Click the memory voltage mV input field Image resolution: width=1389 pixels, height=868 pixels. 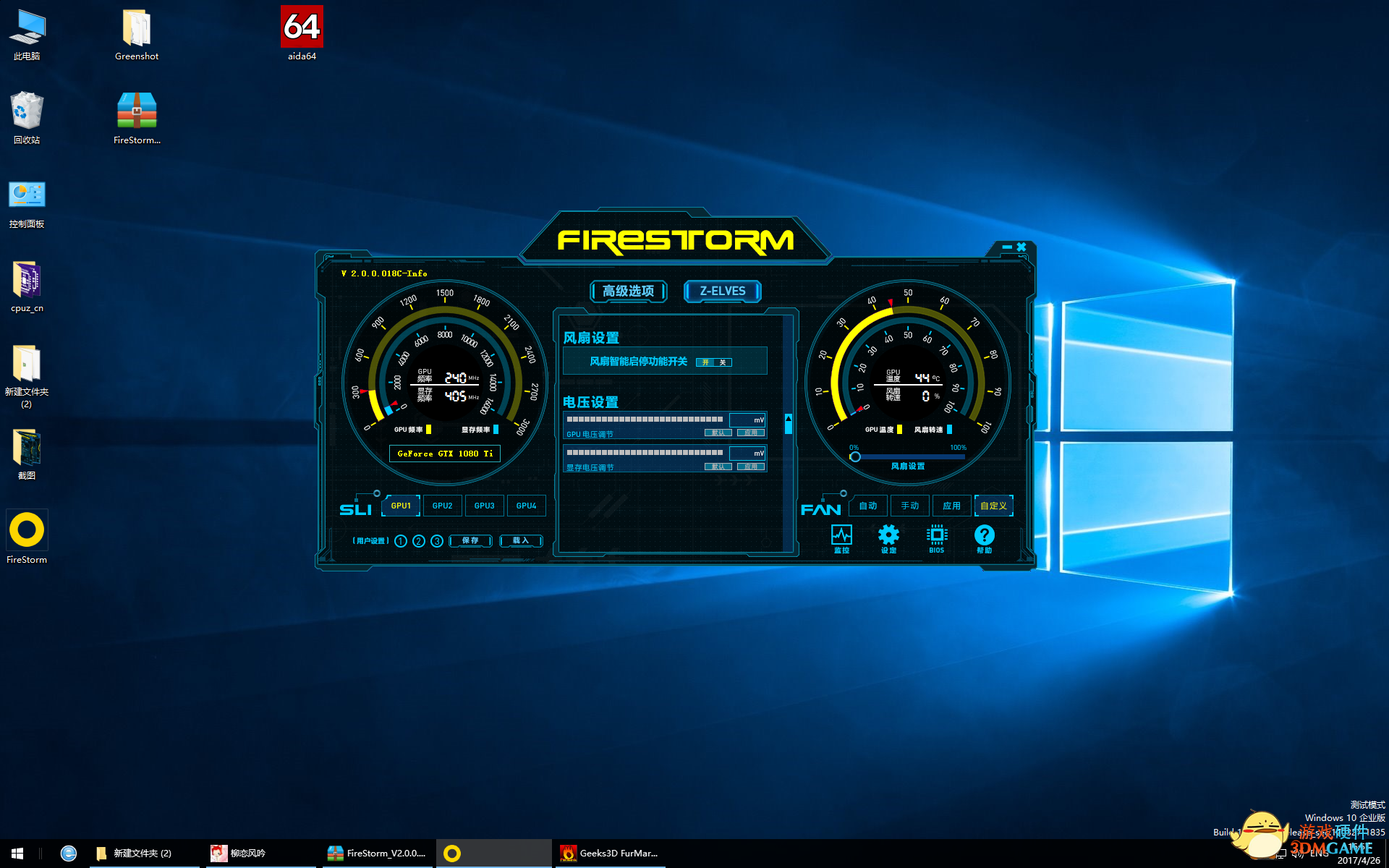click(747, 453)
